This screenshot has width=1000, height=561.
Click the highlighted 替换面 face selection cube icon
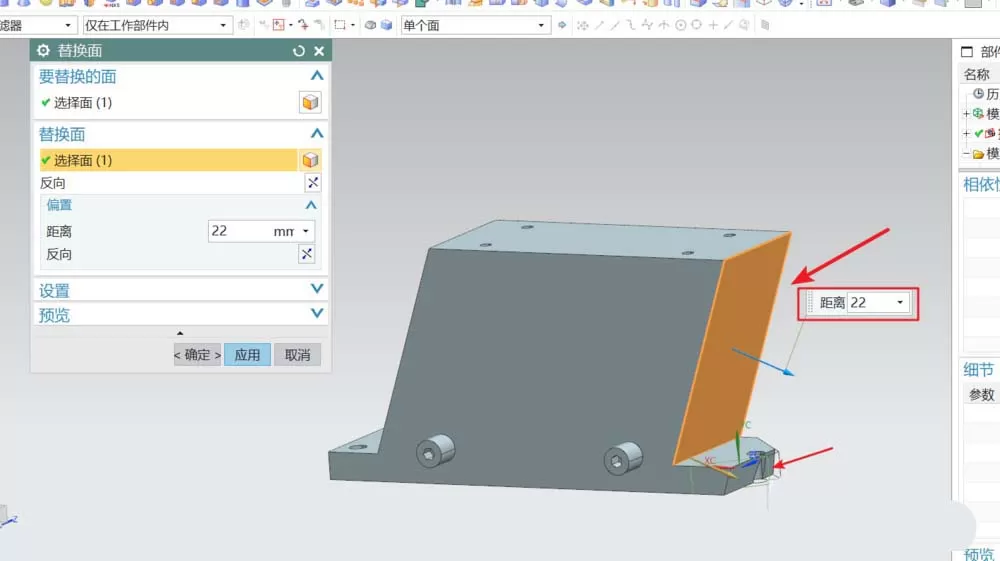pyautogui.click(x=310, y=160)
